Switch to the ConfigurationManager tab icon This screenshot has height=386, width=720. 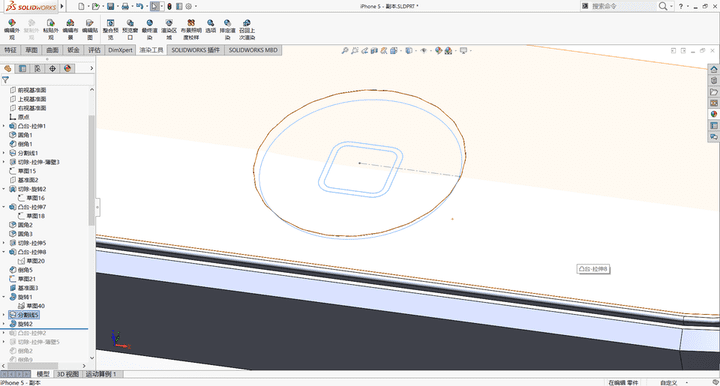point(38,68)
